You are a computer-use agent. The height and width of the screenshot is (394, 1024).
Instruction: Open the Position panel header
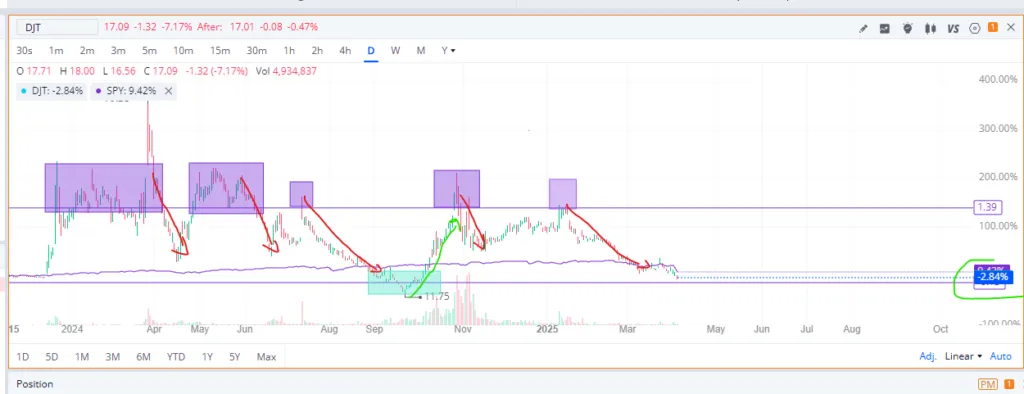pyautogui.click(x=35, y=384)
